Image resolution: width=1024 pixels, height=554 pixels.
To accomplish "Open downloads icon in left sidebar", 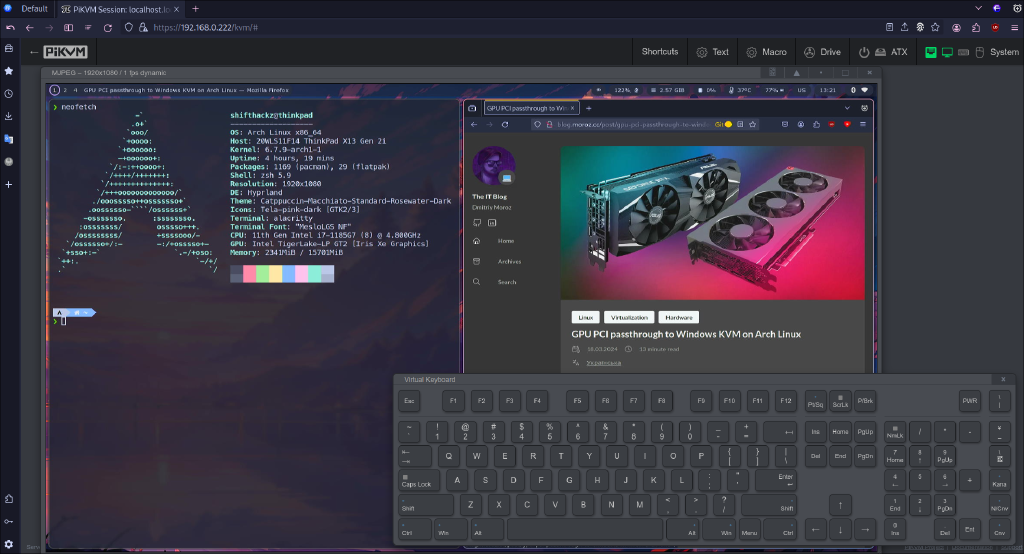I will tap(8, 116).
